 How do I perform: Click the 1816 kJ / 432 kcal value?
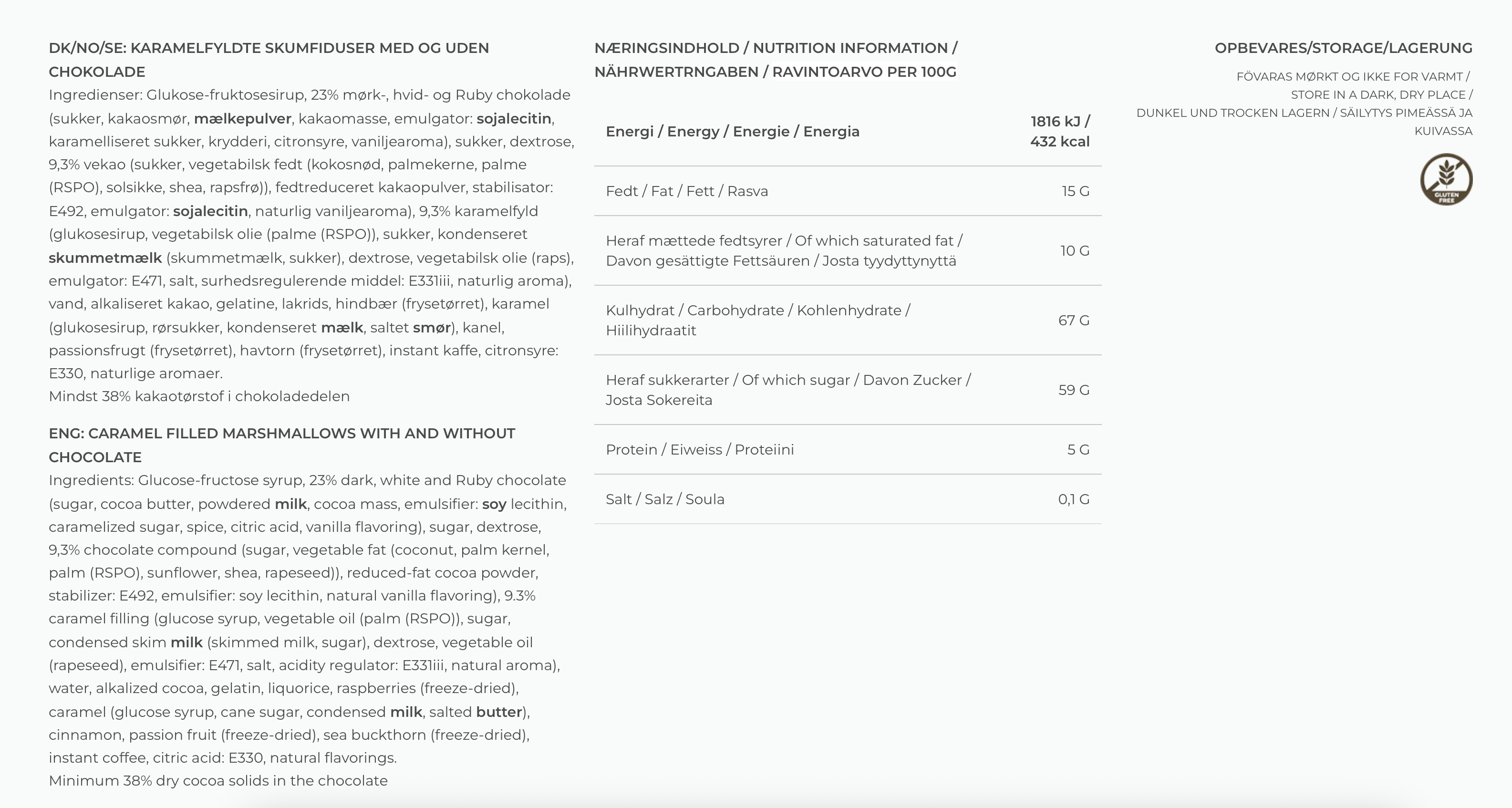[1059, 132]
